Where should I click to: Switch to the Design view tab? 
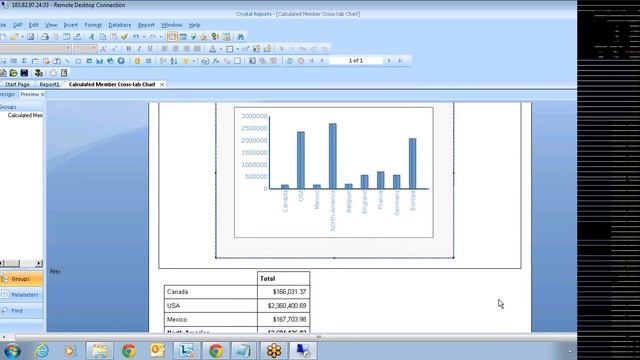8,94
